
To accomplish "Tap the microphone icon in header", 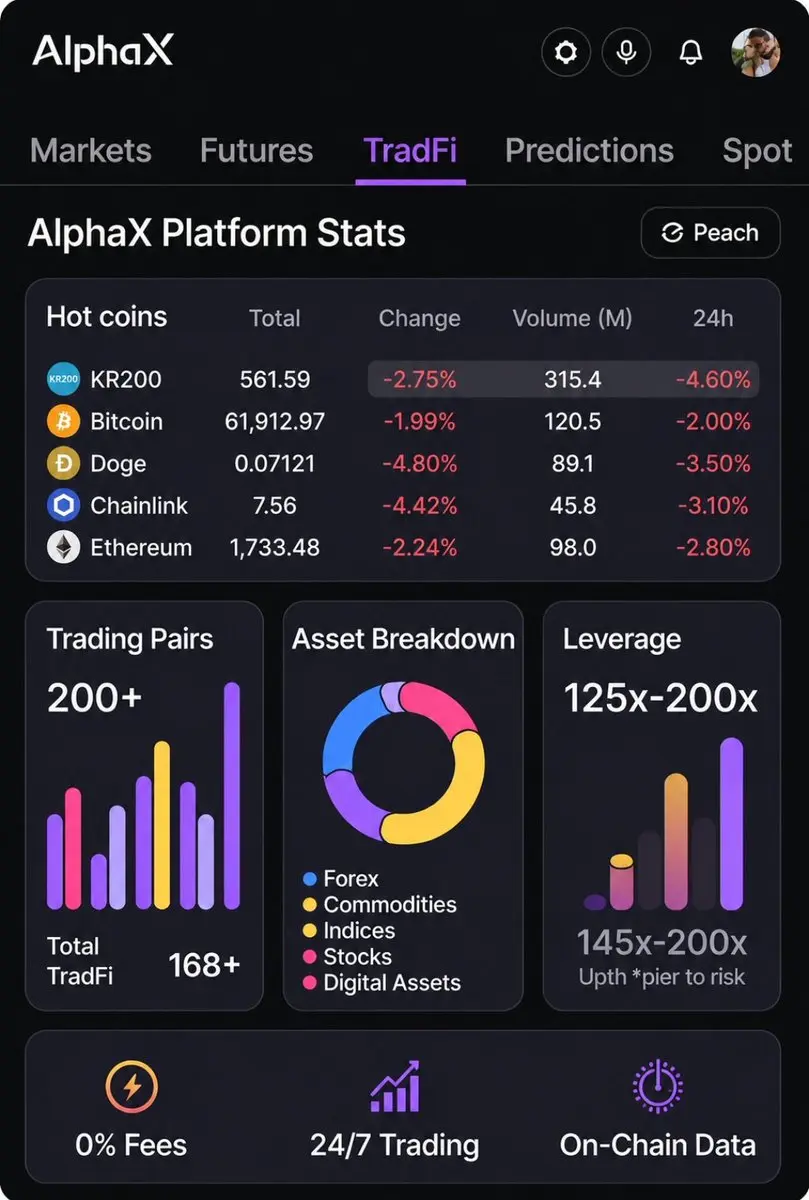I will (x=627, y=52).
